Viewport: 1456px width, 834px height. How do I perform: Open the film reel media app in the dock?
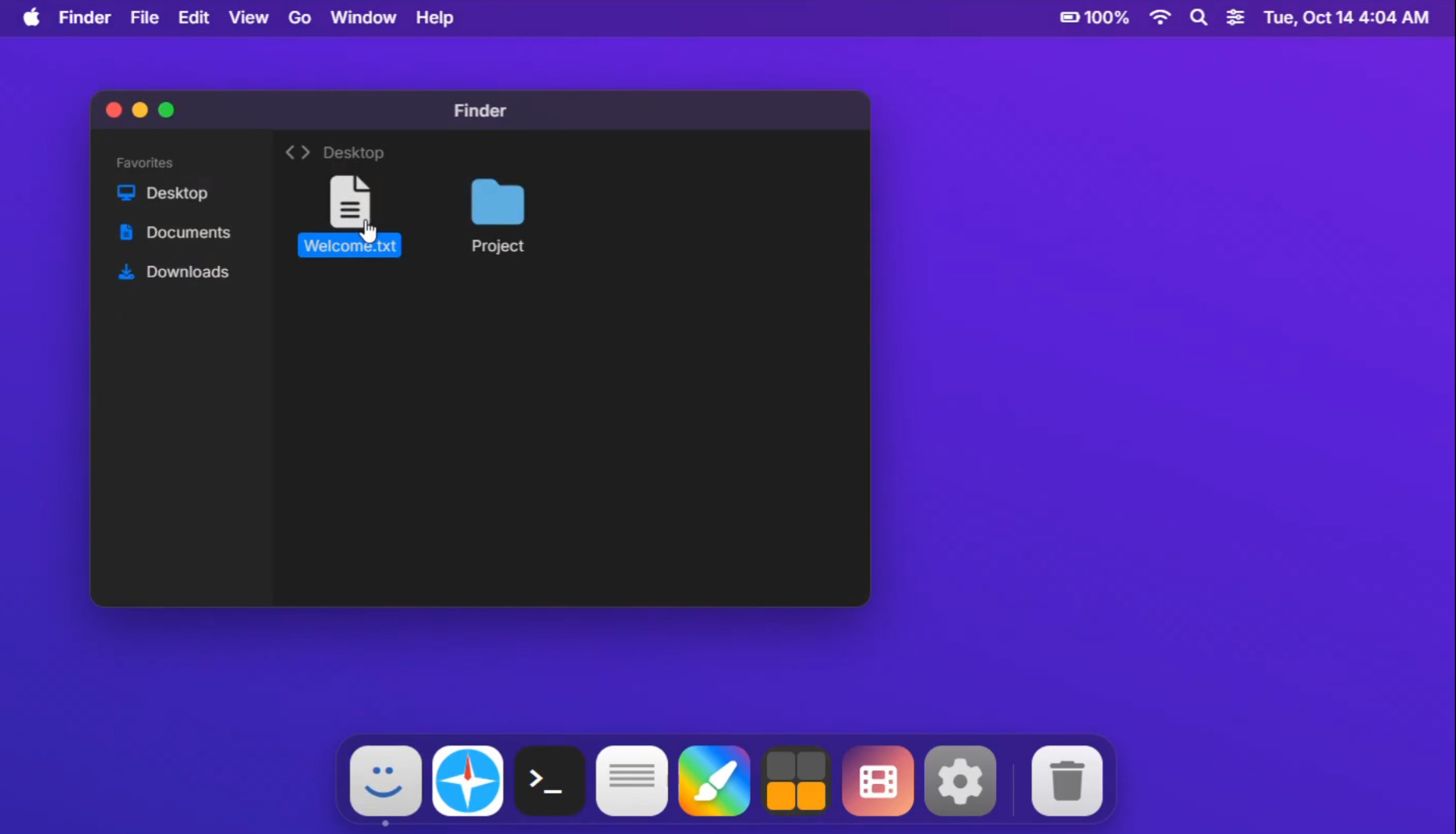click(876, 780)
